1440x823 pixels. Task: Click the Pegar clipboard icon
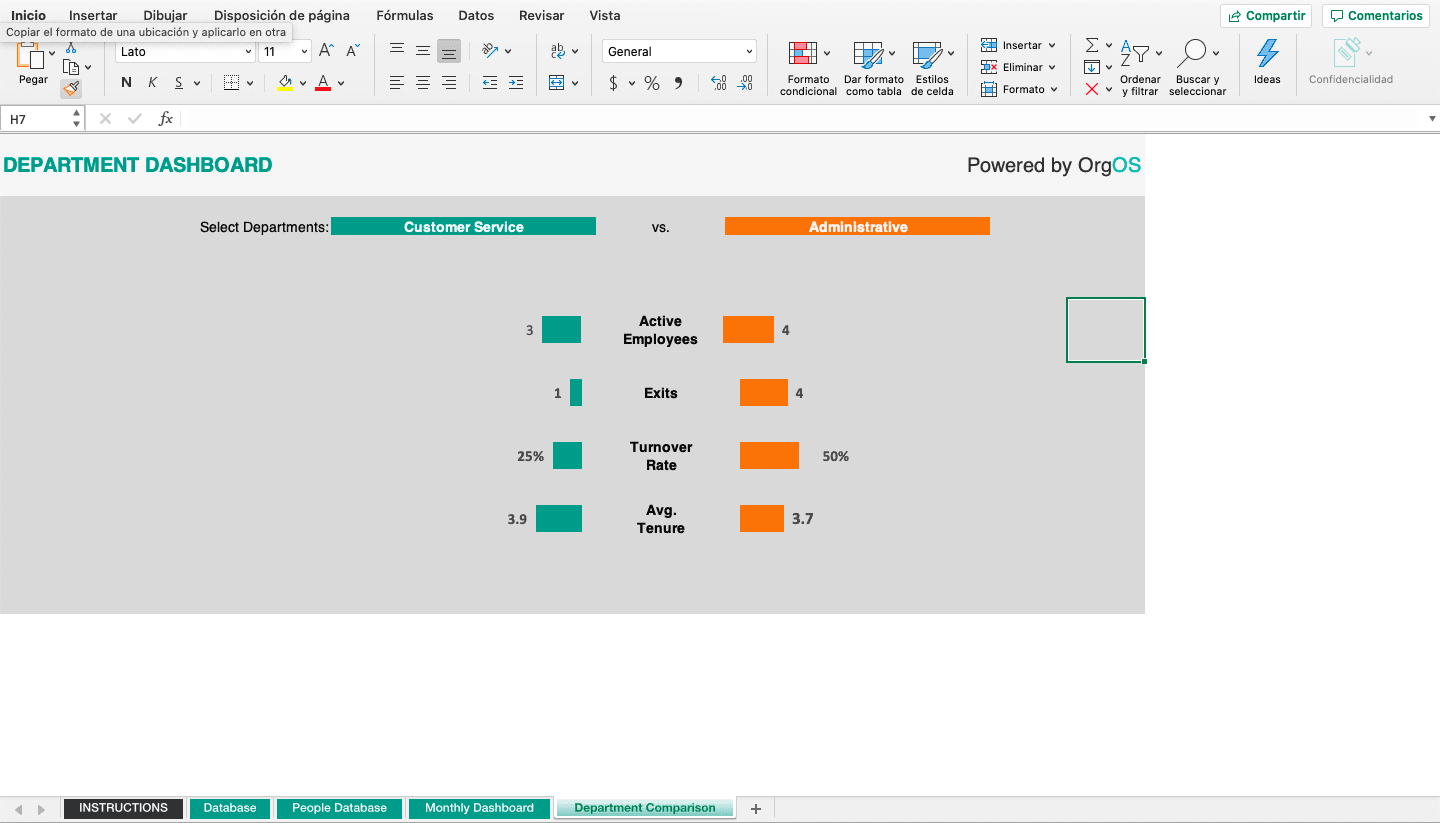click(32, 58)
